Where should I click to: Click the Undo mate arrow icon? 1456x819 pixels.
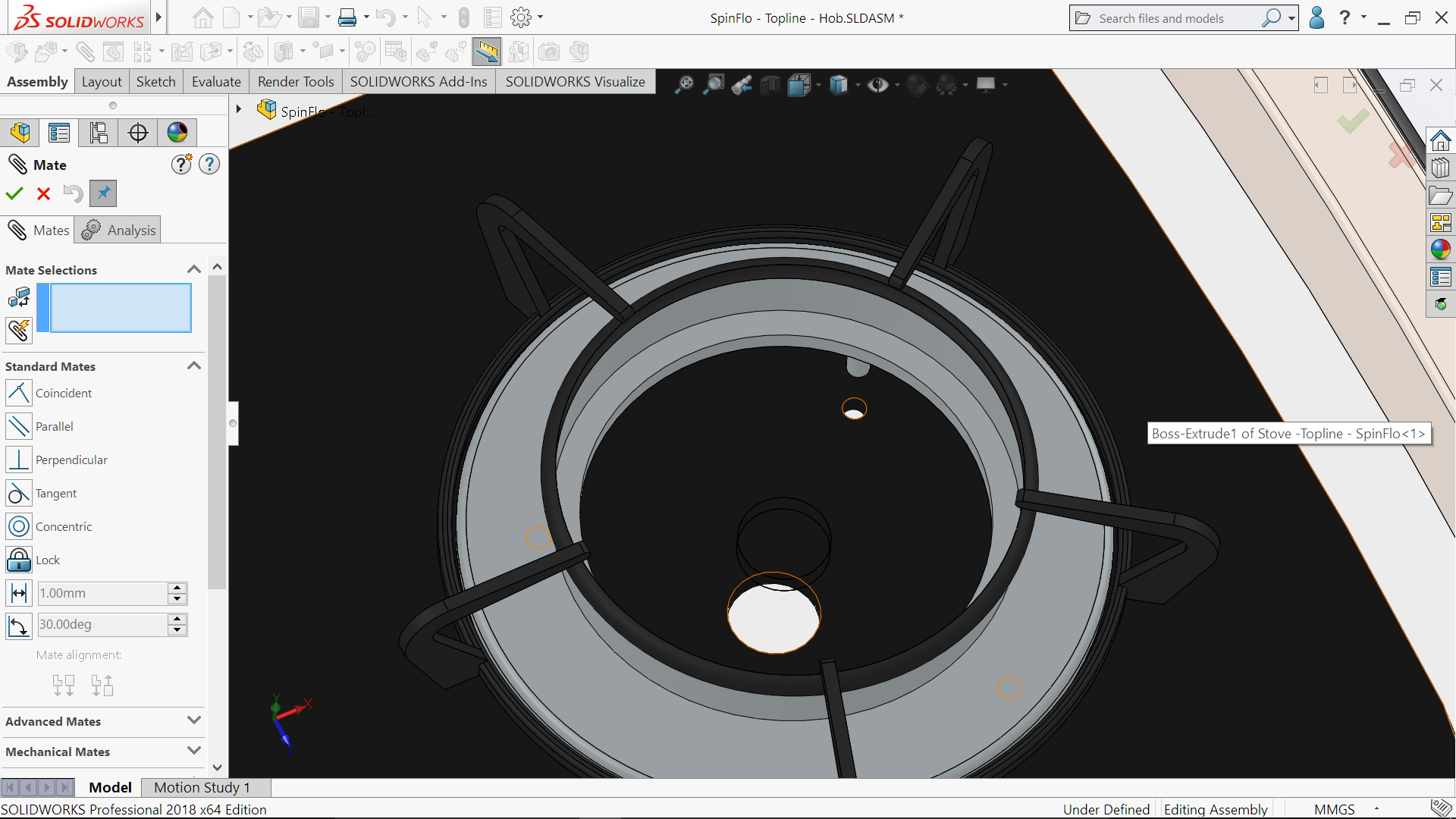coord(73,194)
